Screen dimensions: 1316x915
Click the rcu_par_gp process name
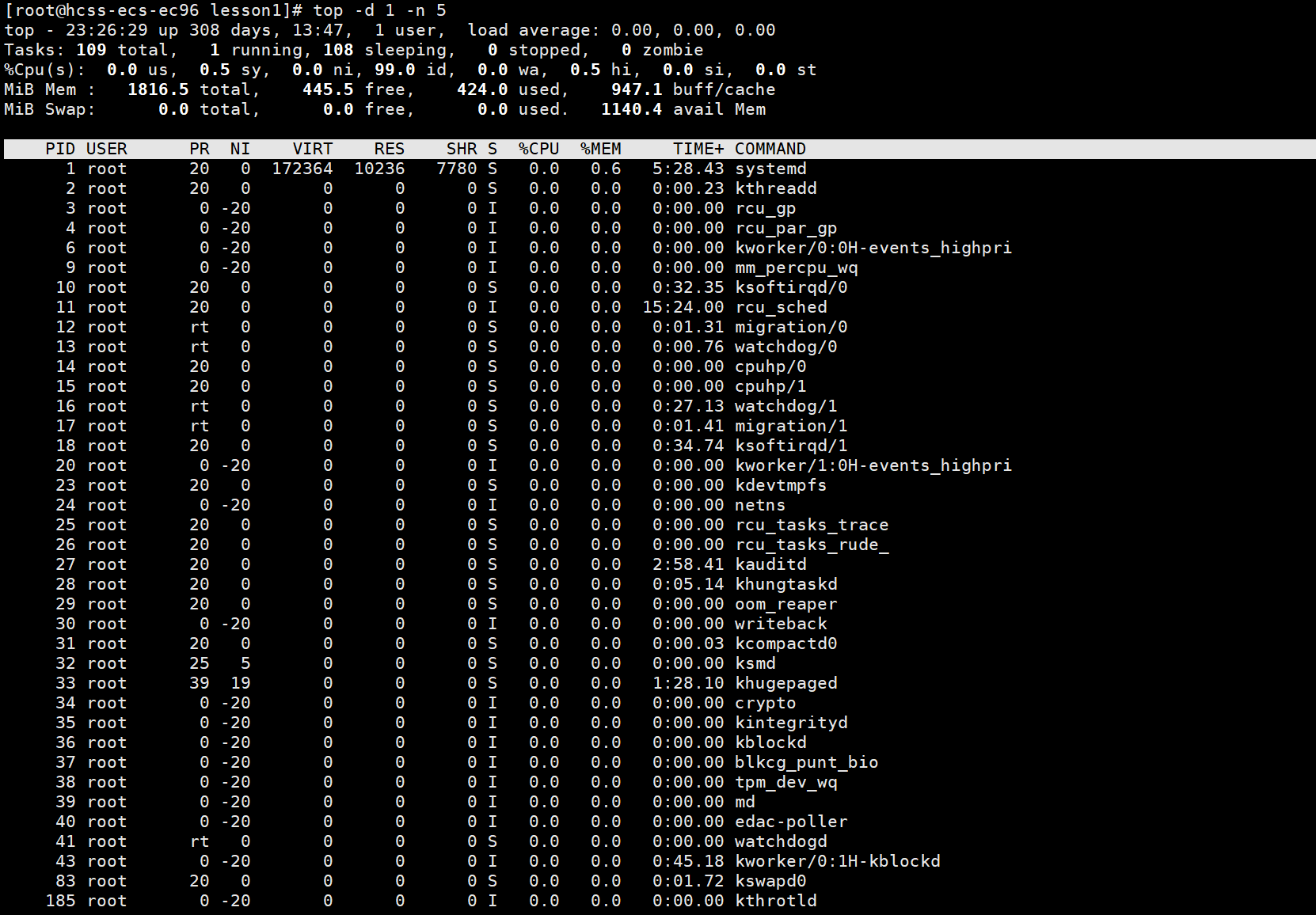coord(786,228)
